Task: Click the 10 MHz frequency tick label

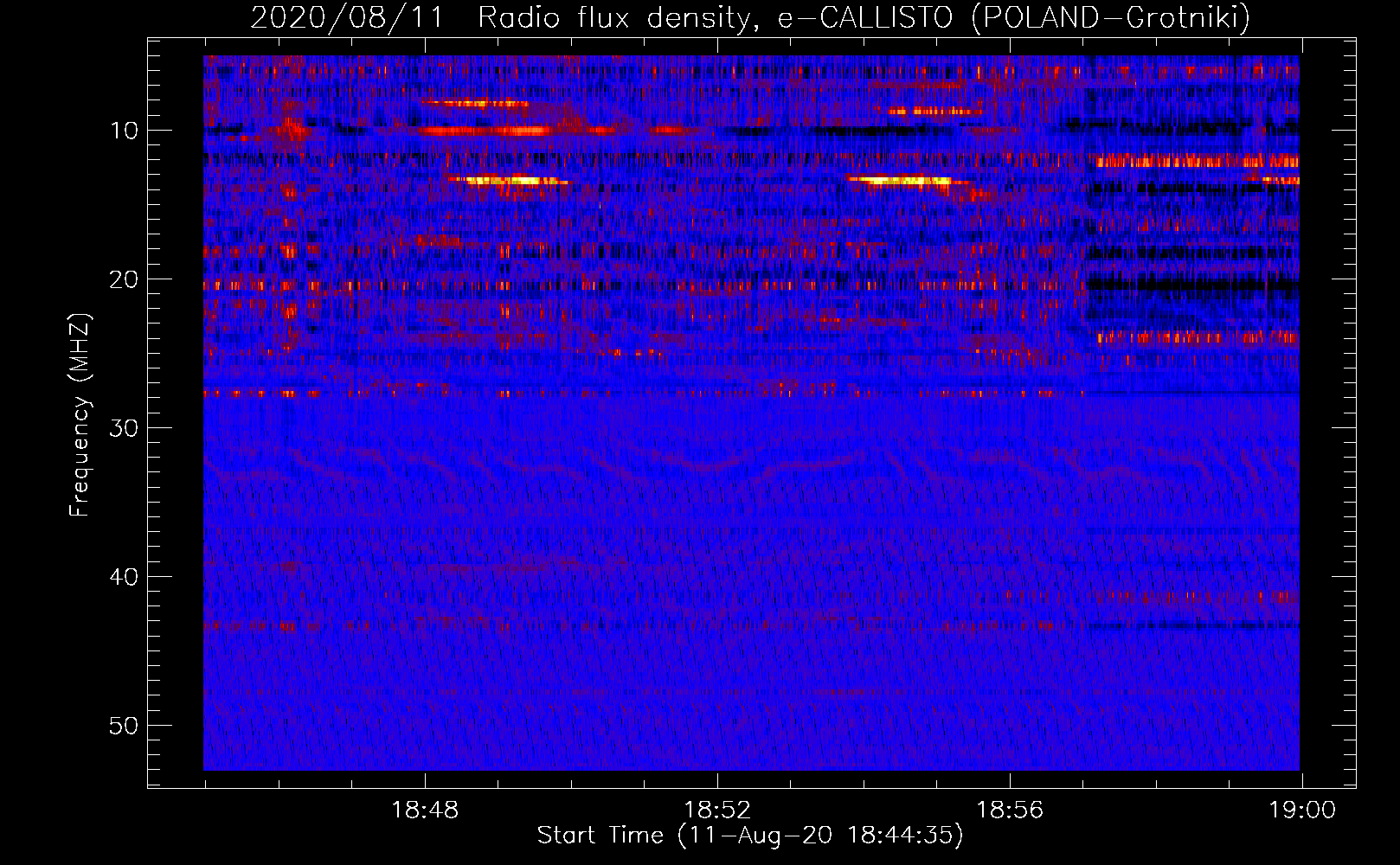Action: [x=125, y=131]
